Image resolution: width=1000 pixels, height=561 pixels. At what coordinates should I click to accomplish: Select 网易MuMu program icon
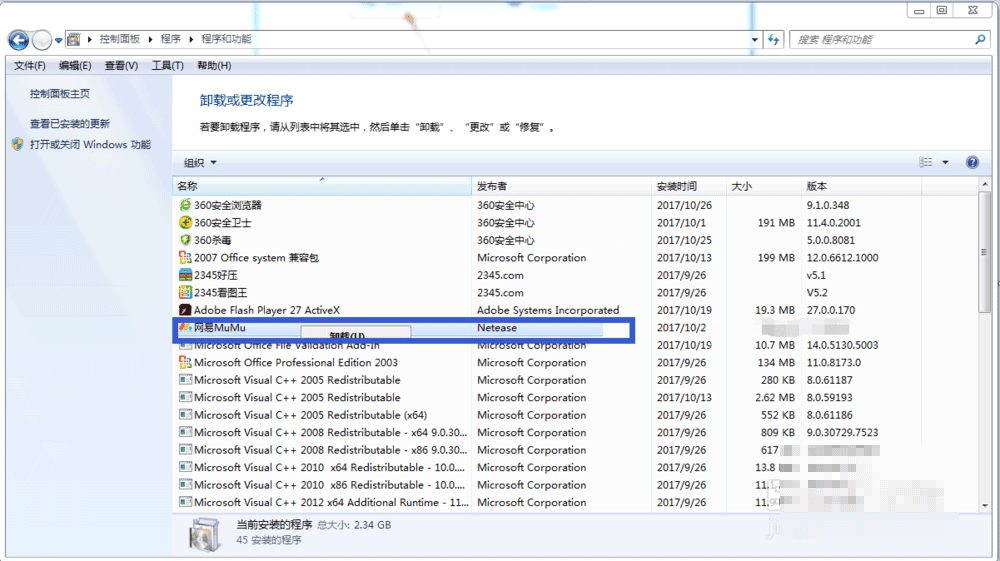[x=185, y=328]
